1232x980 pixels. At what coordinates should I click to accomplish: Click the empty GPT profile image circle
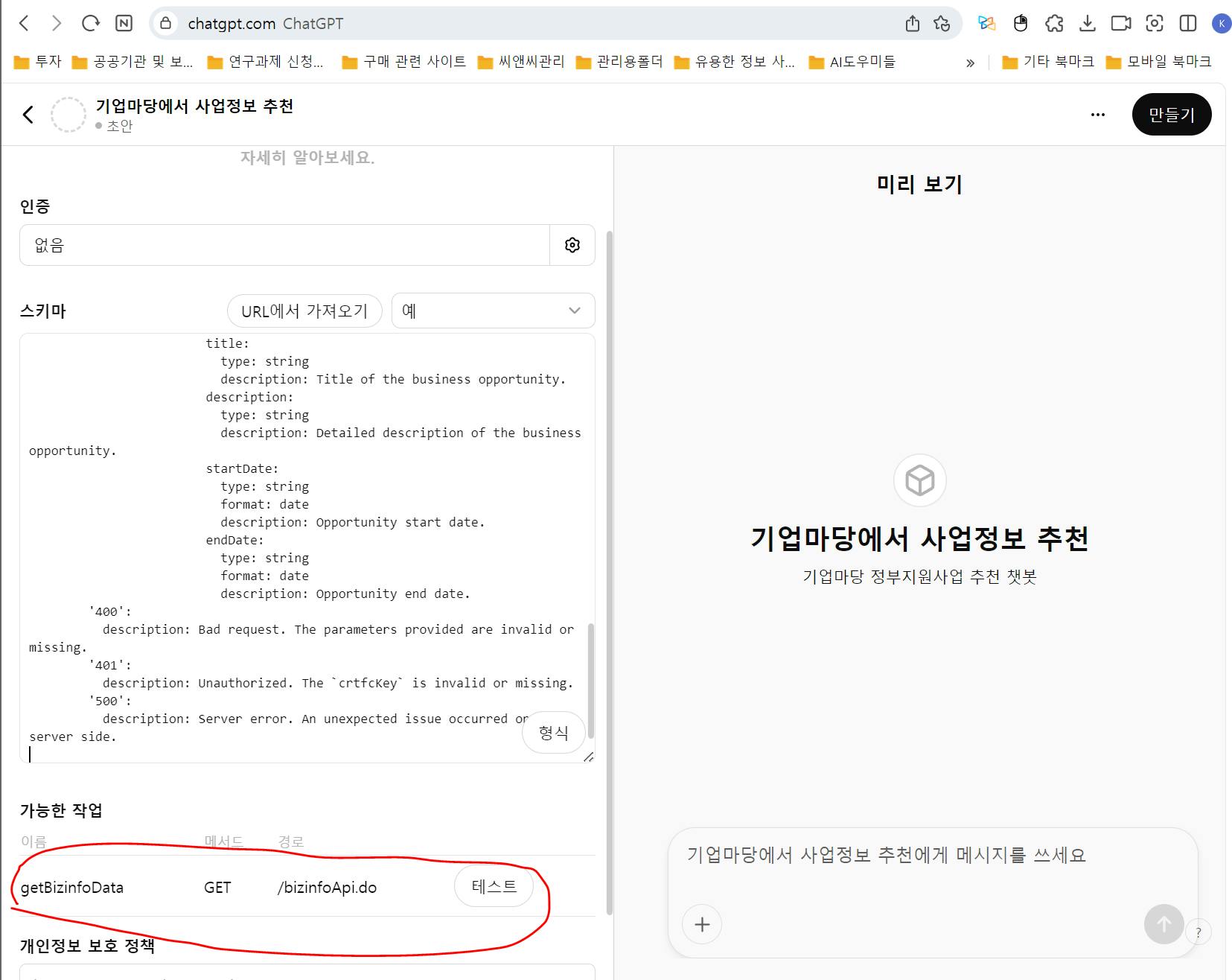click(x=68, y=115)
